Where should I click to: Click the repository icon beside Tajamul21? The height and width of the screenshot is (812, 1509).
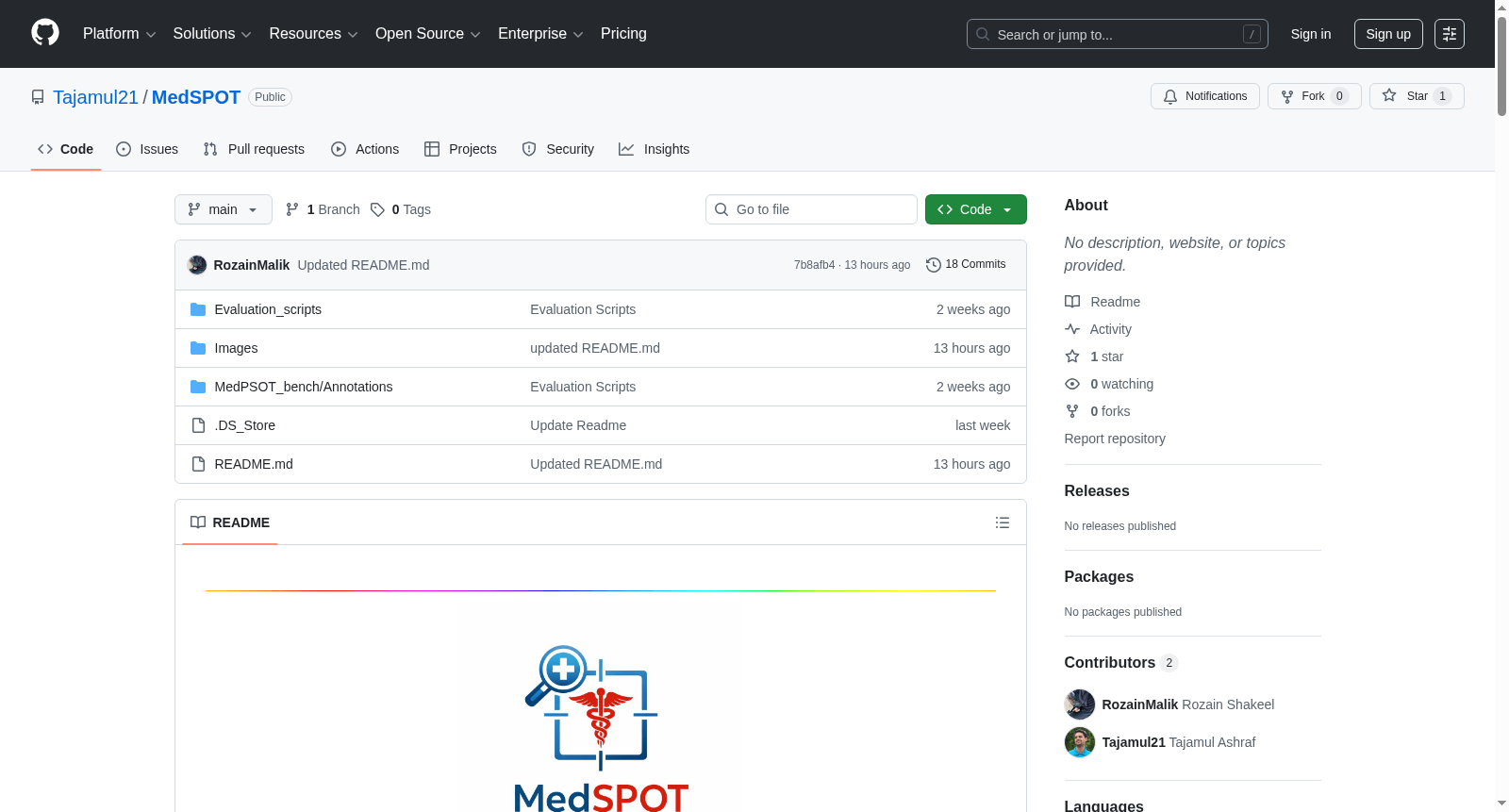tap(38, 97)
